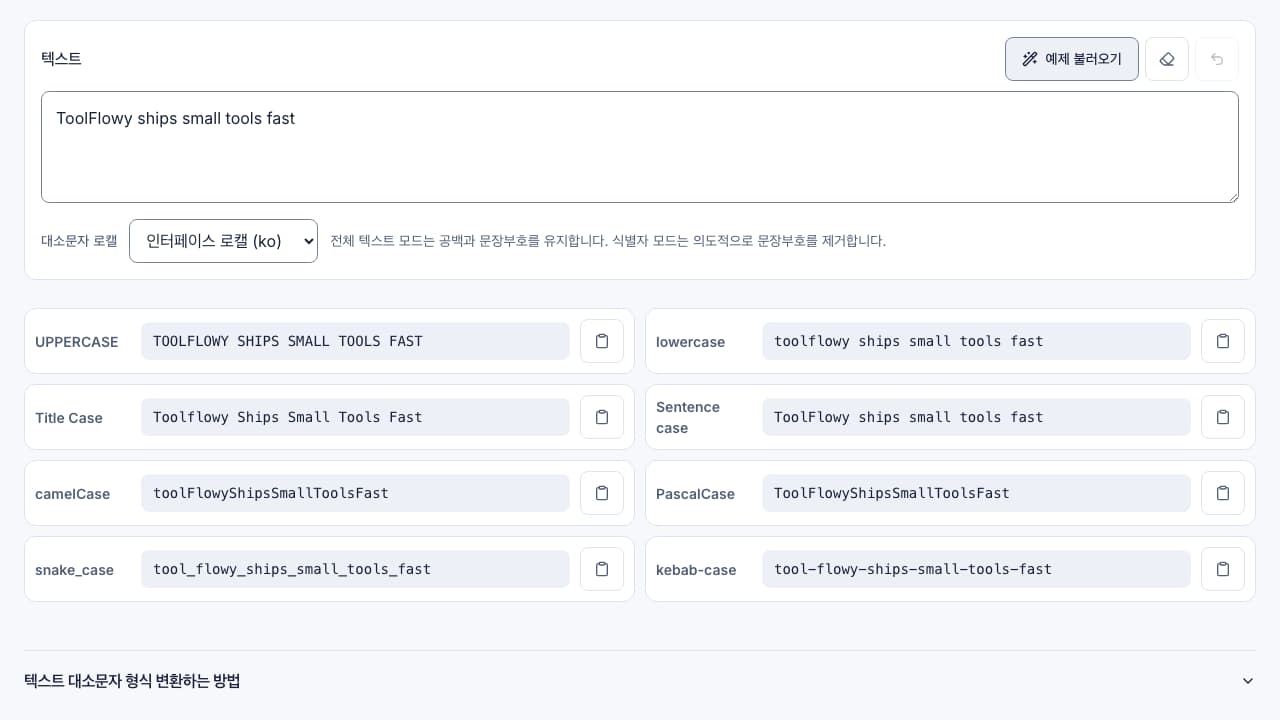The image size is (1280, 720).
Task: Click the 대소문자 로캘 label
Action: pos(79,241)
